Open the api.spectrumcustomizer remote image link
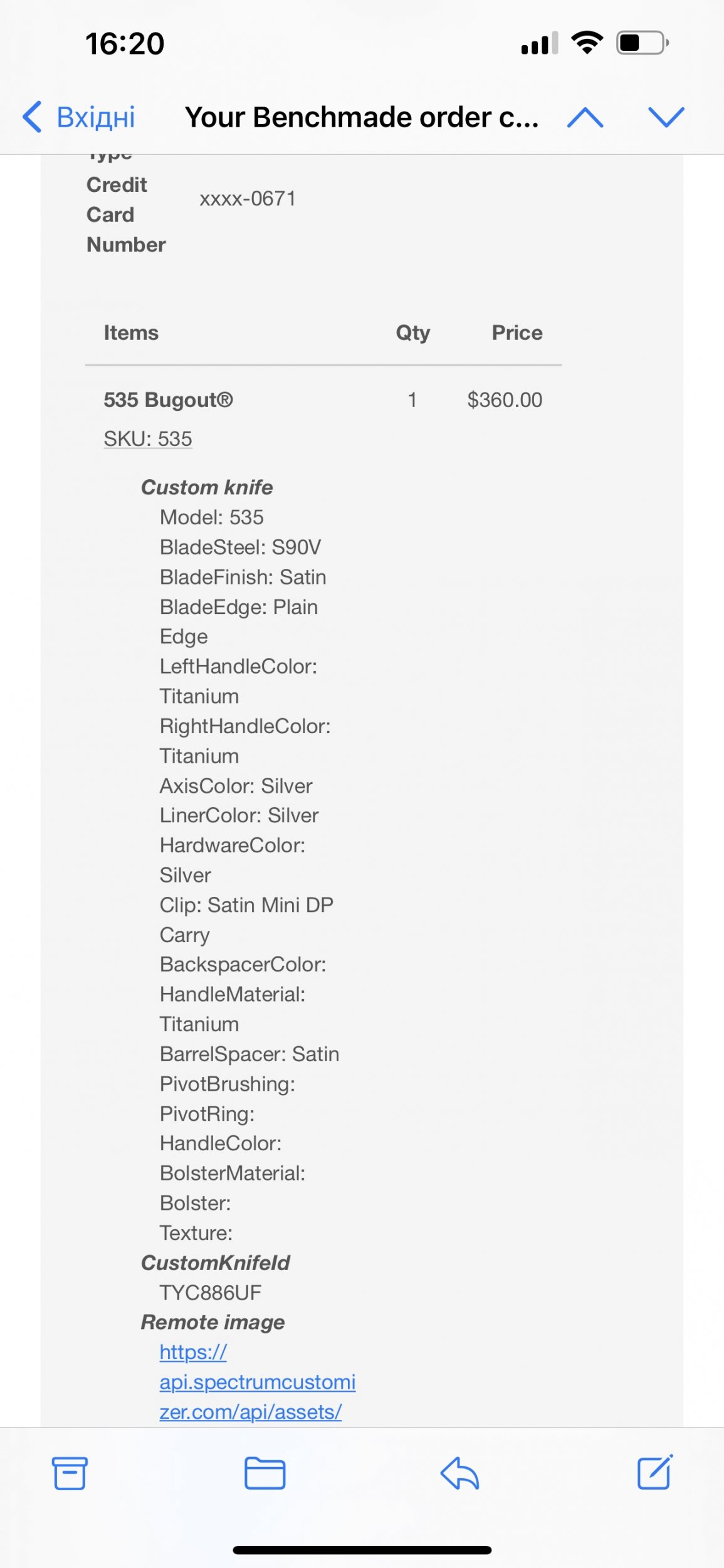The image size is (724, 1568). pyautogui.click(x=257, y=1382)
